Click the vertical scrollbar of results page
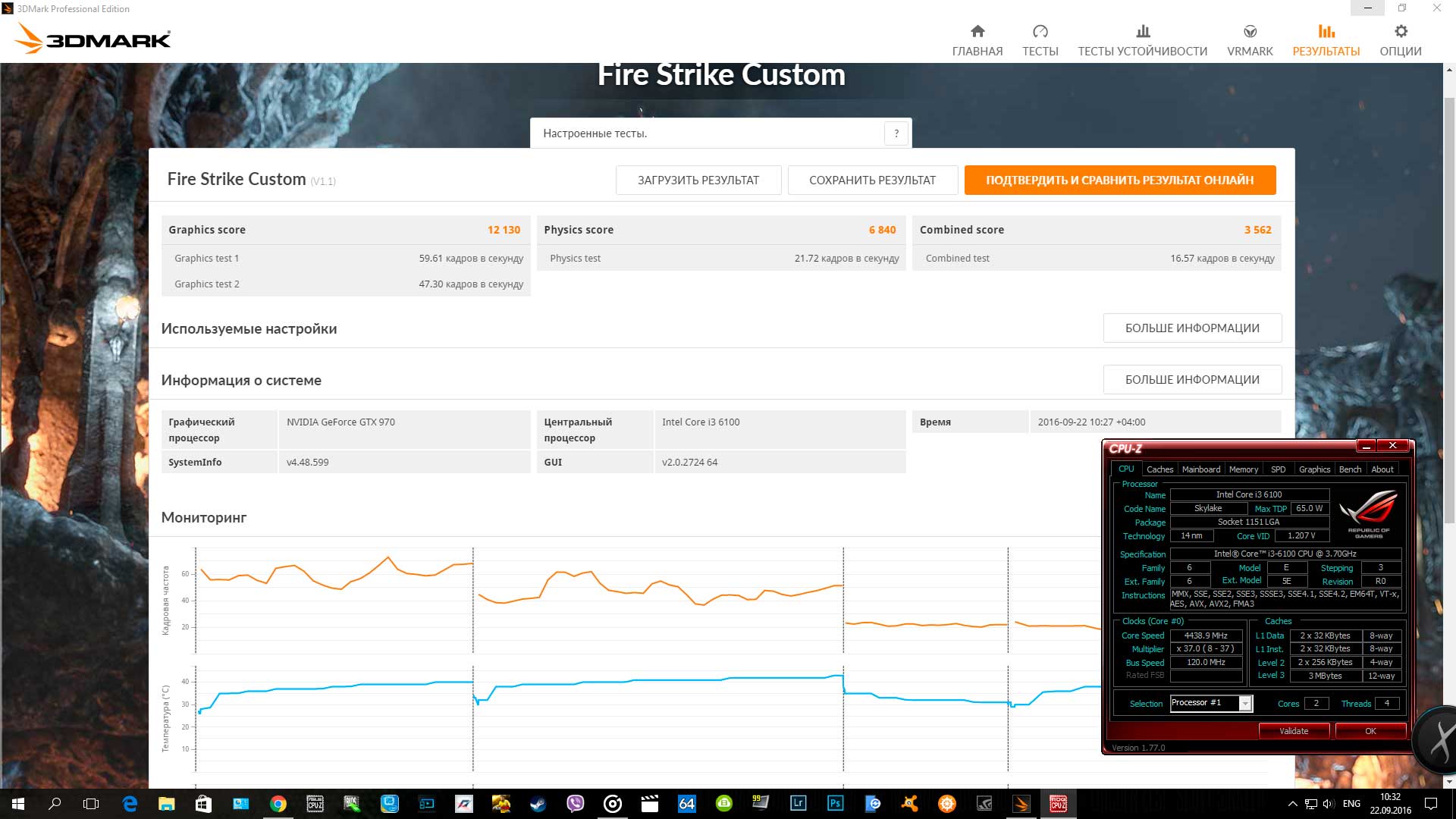The width and height of the screenshot is (1456, 819). pos(1448,303)
